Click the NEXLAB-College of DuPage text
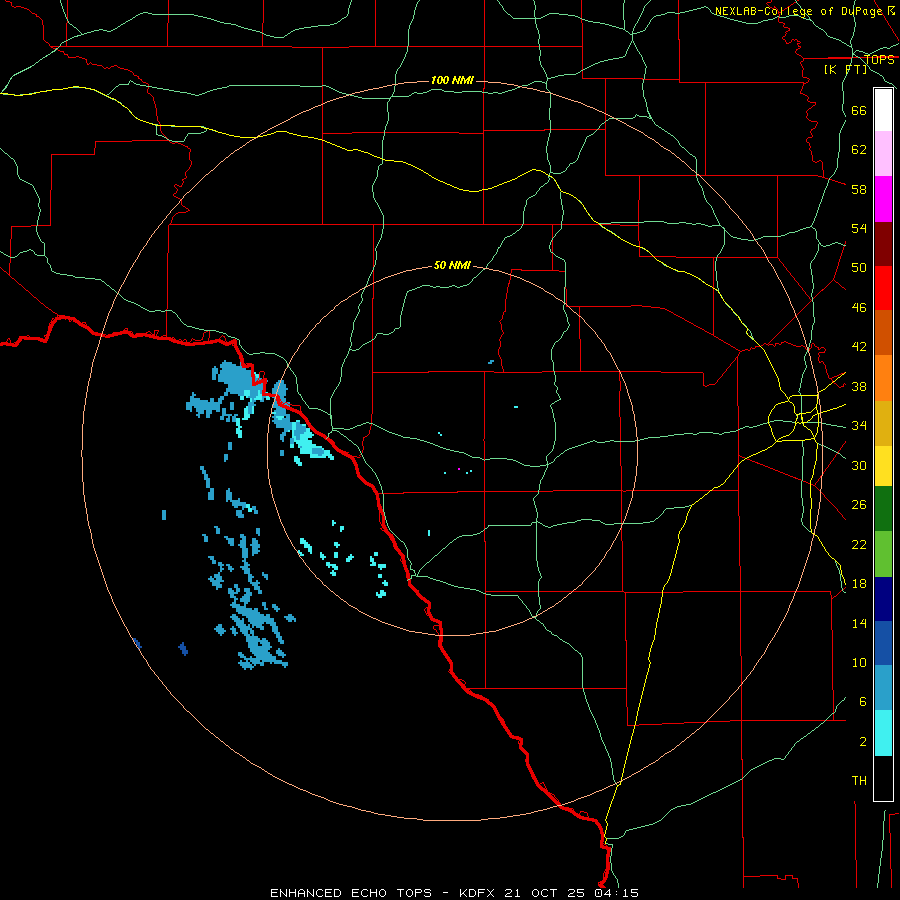Viewport: 900px width, 900px height. click(x=801, y=11)
